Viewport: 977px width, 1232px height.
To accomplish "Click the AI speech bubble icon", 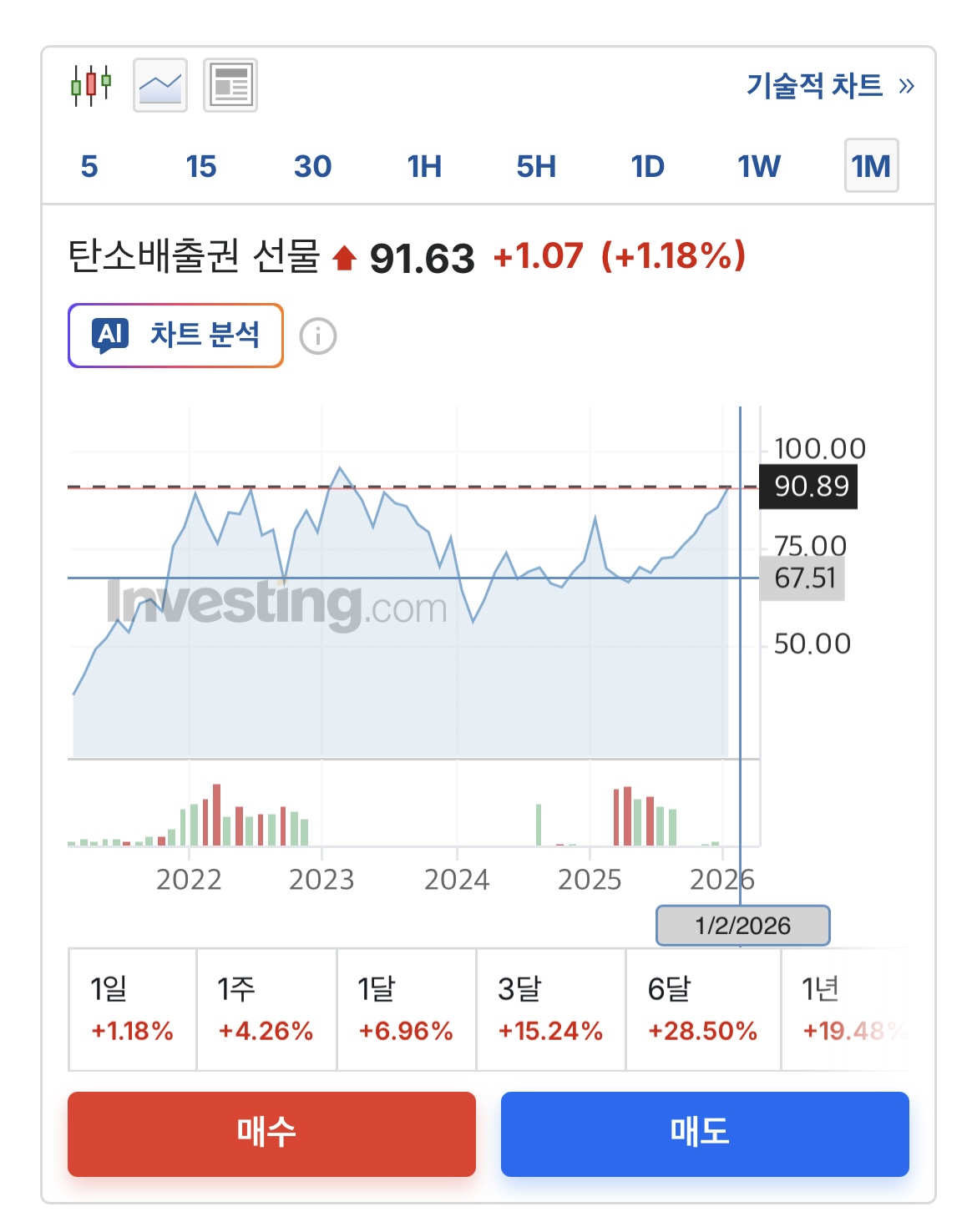I will [110, 336].
